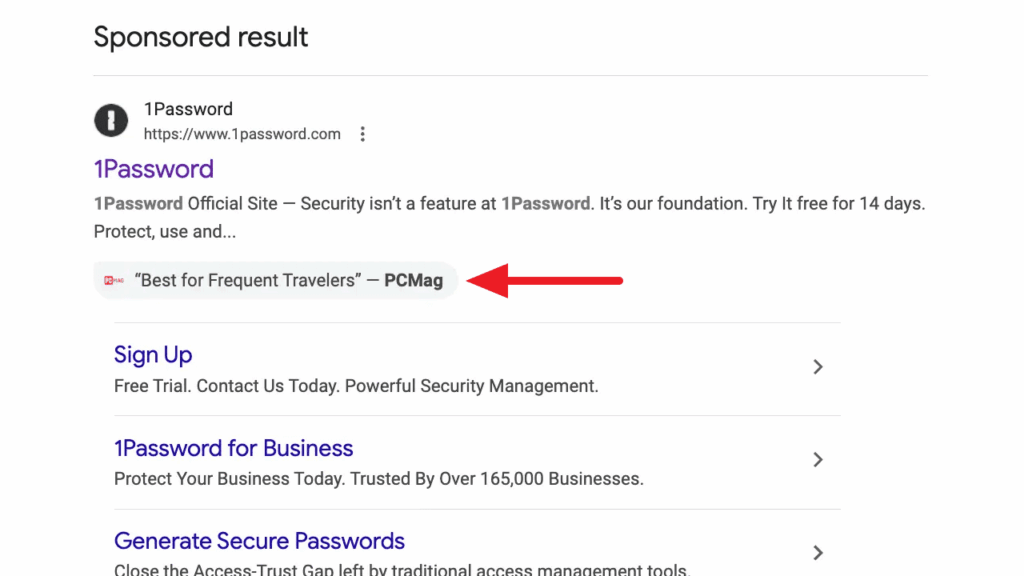Click the Free Trial description text
Image resolution: width=1024 pixels, height=576 pixels.
click(x=355, y=386)
